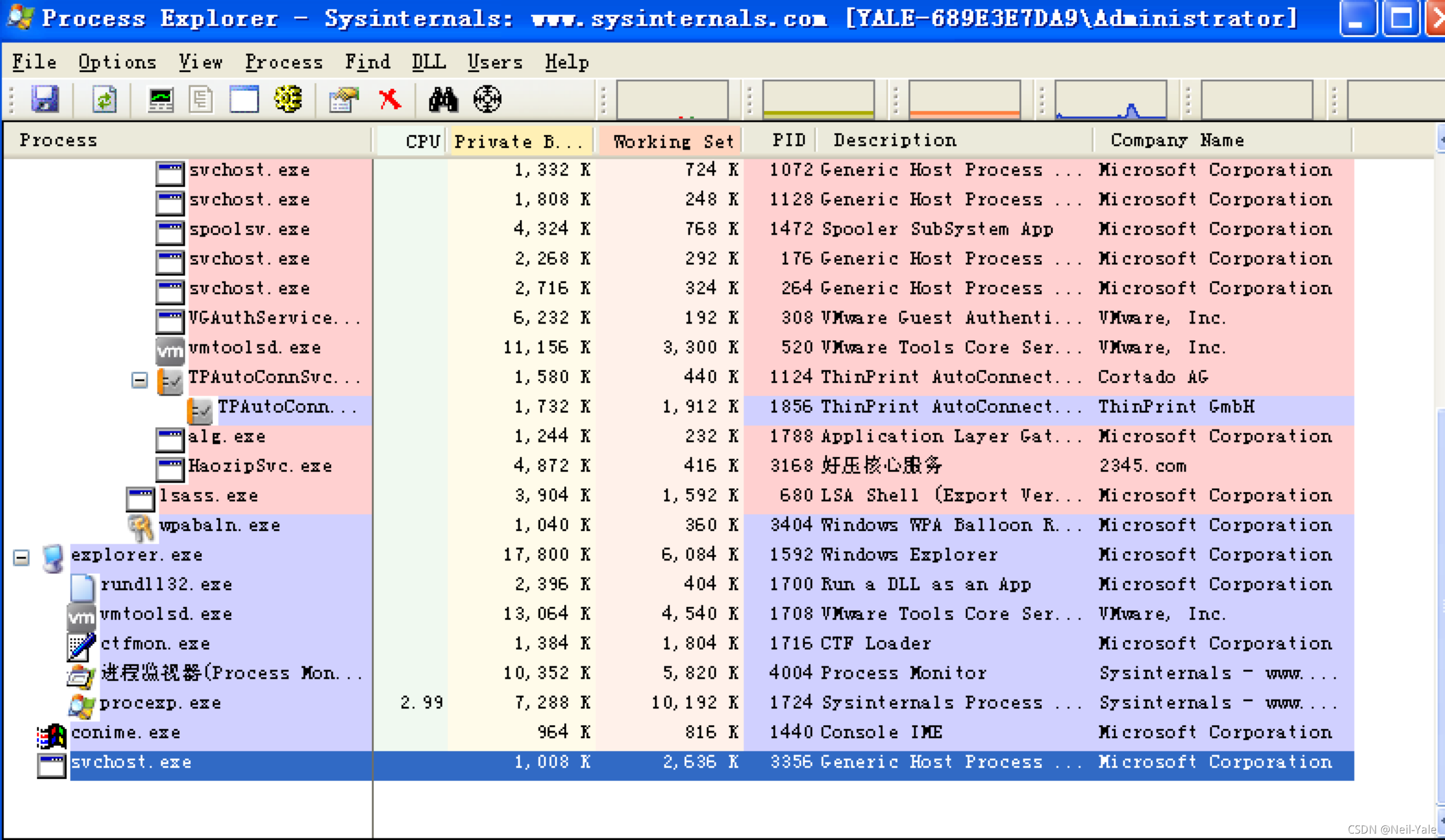This screenshot has width=1445, height=840.
Task: Open Properties toolbar icon
Action: [344, 100]
